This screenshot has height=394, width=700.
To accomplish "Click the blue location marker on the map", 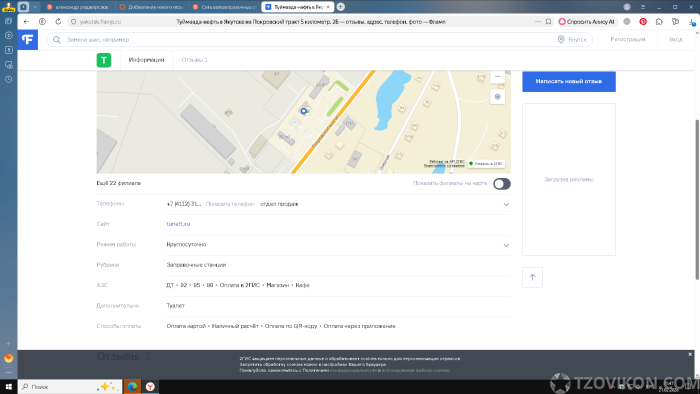I will click(304, 111).
